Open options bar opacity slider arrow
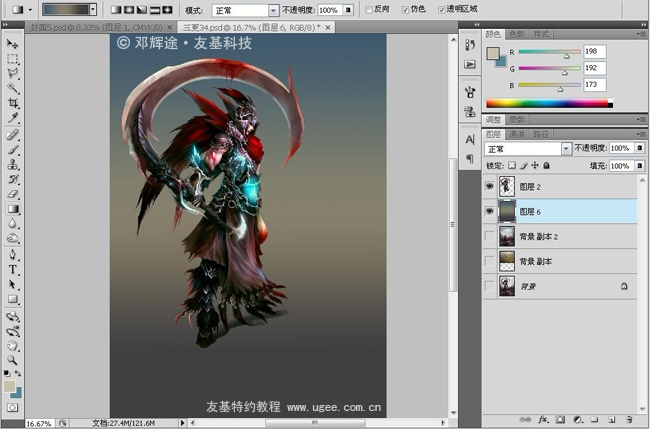The height and width of the screenshot is (429, 650). (349, 10)
